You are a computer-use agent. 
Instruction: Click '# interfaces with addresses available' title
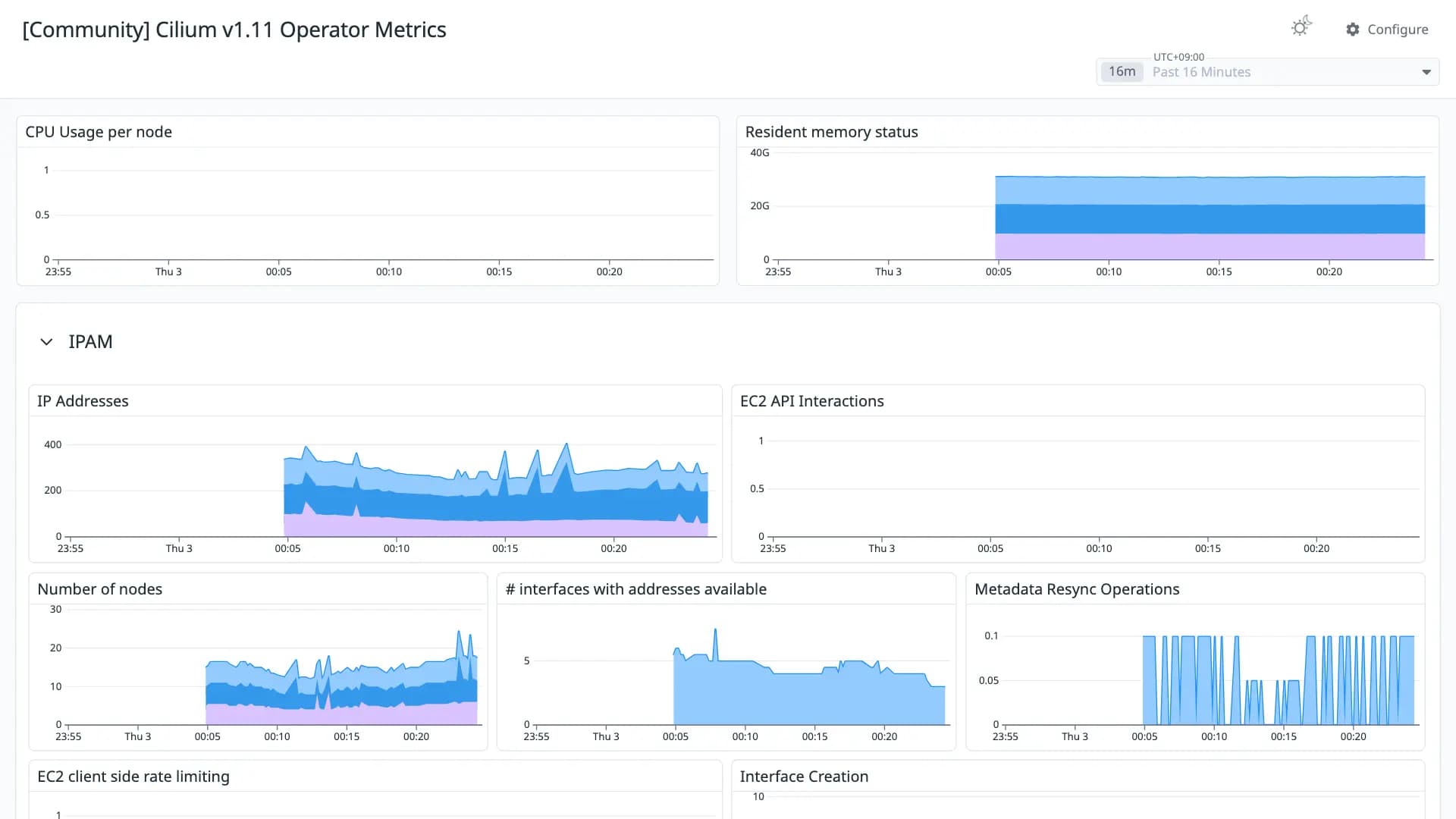635,589
